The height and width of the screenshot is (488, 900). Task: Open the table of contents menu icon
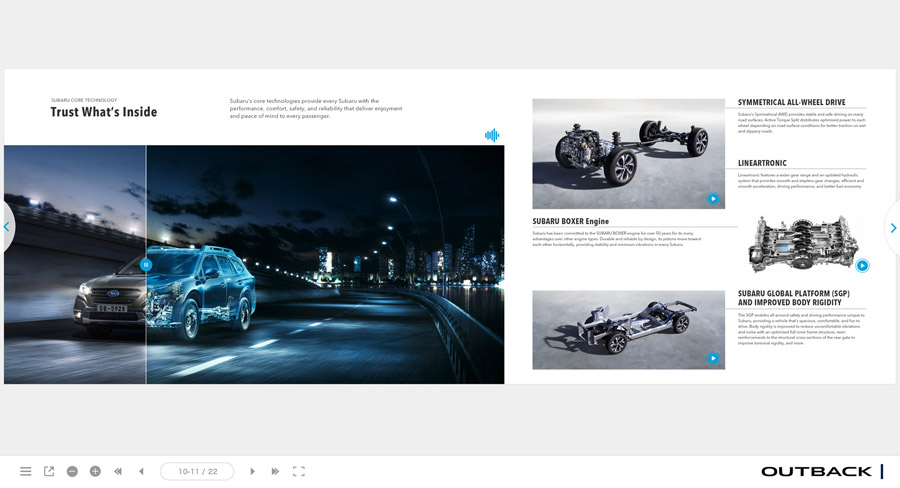coord(25,471)
